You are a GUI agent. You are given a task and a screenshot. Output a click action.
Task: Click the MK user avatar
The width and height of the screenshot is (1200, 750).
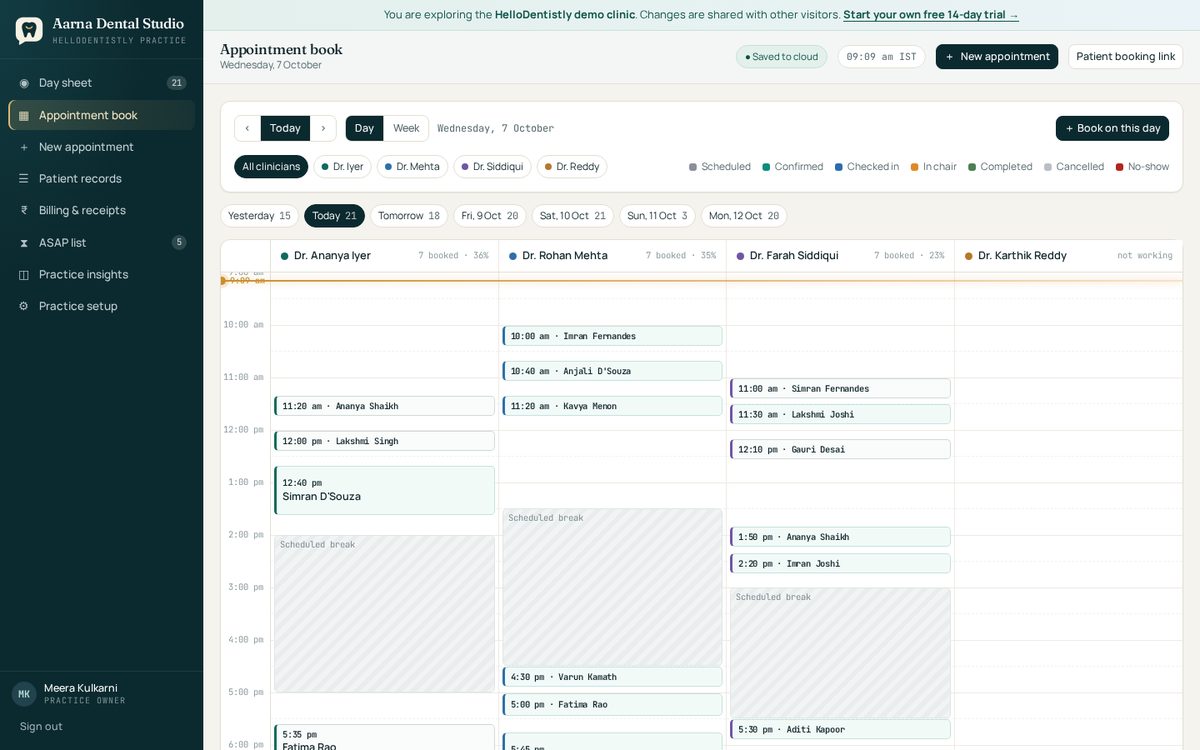click(x=24, y=694)
